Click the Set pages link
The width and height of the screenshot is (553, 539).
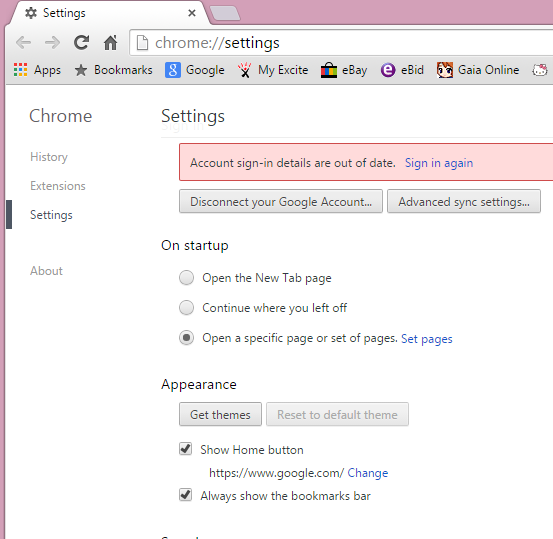[427, 339]
